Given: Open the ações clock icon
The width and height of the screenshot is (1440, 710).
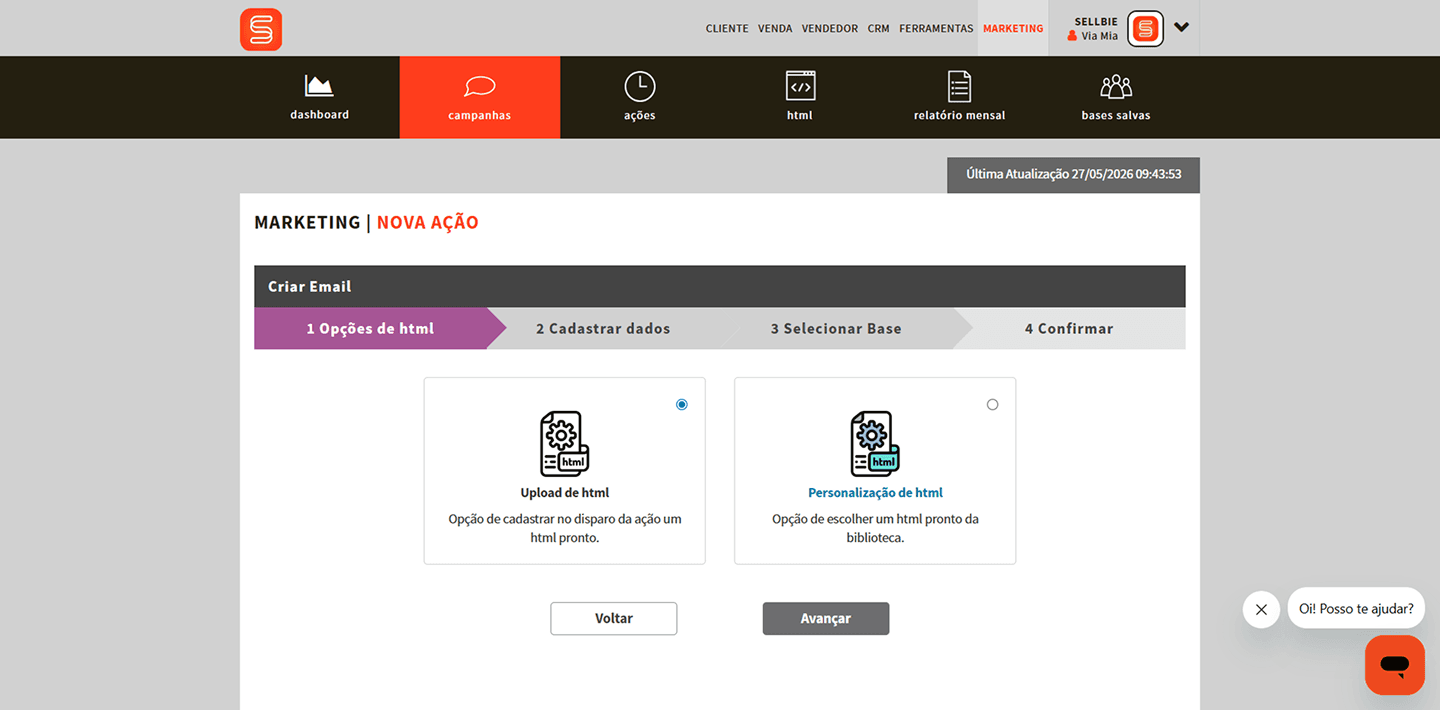Looking at the screenshot, I should pyautogui.click(x=640, y=87).
